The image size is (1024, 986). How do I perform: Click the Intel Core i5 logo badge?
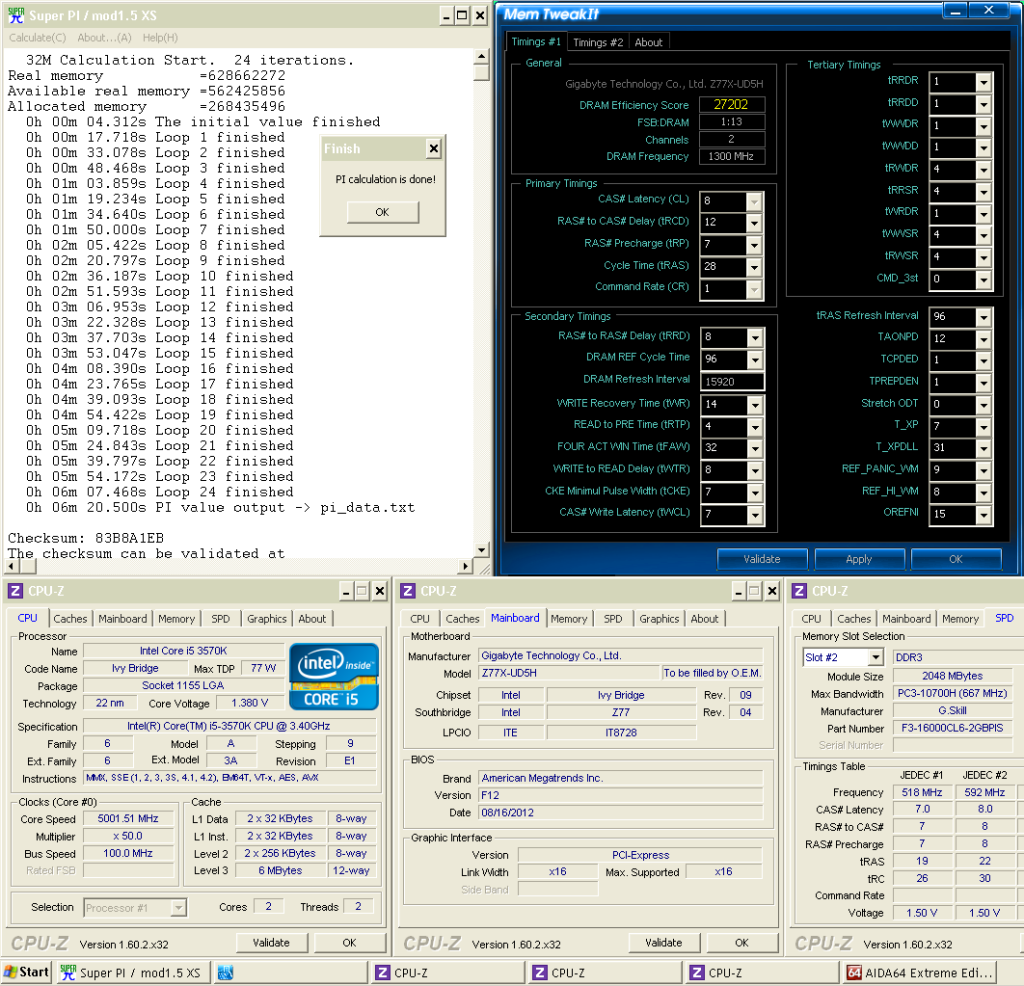[333, 675]
